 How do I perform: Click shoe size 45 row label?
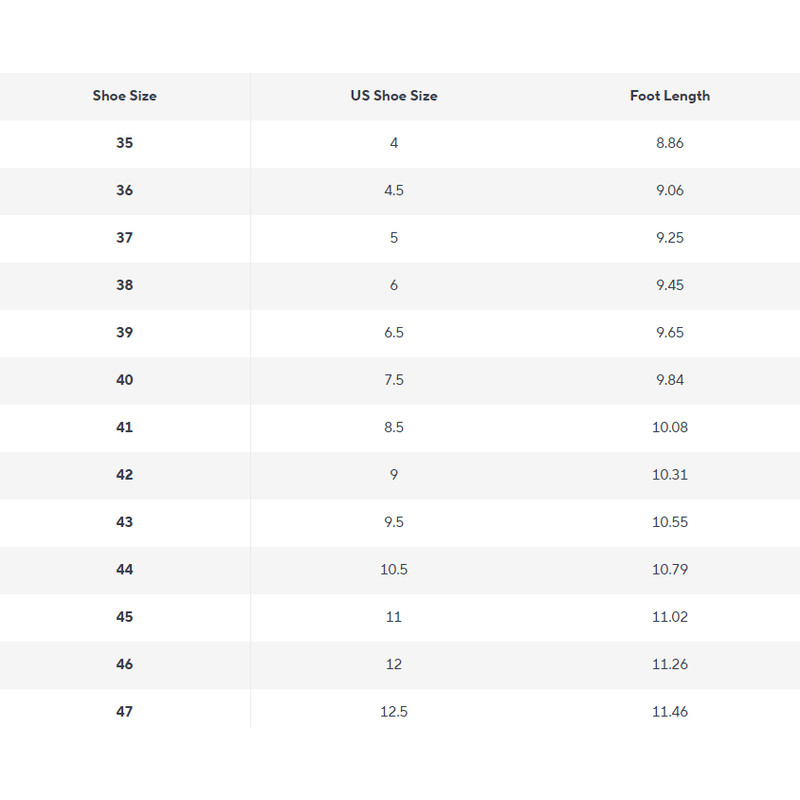coord(124,617)
